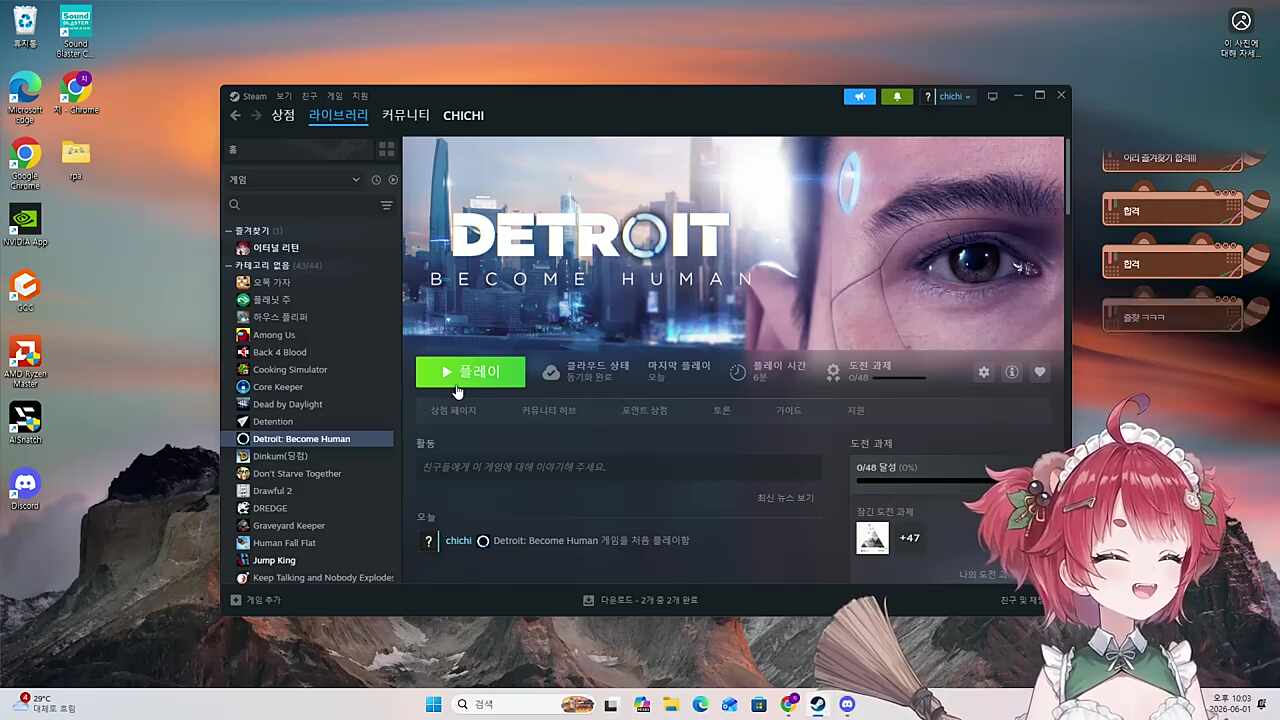
Task: Open the 가이드 link
Action: pos(789,411)
